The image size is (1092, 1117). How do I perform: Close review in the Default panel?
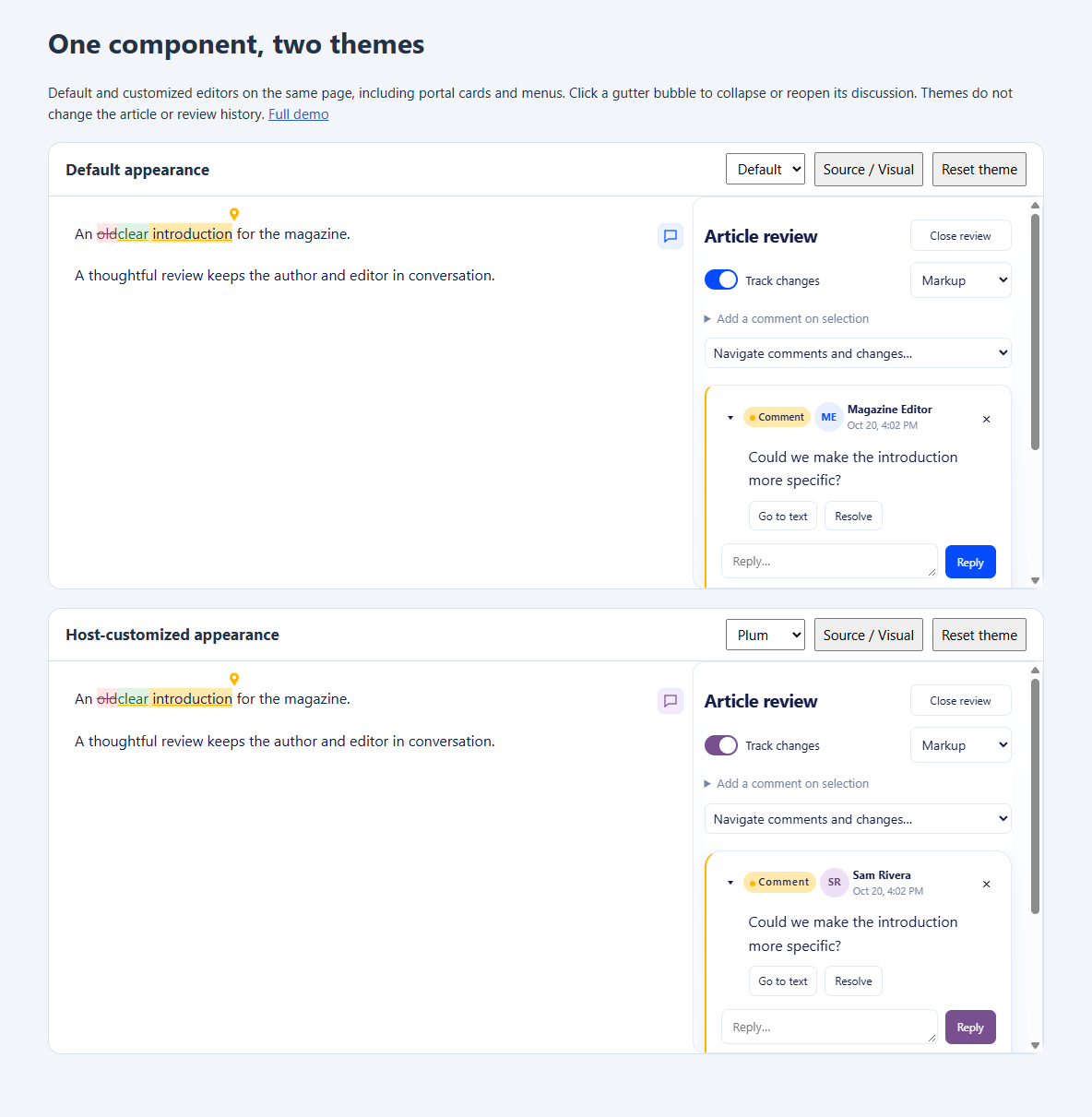coord(961,235)
